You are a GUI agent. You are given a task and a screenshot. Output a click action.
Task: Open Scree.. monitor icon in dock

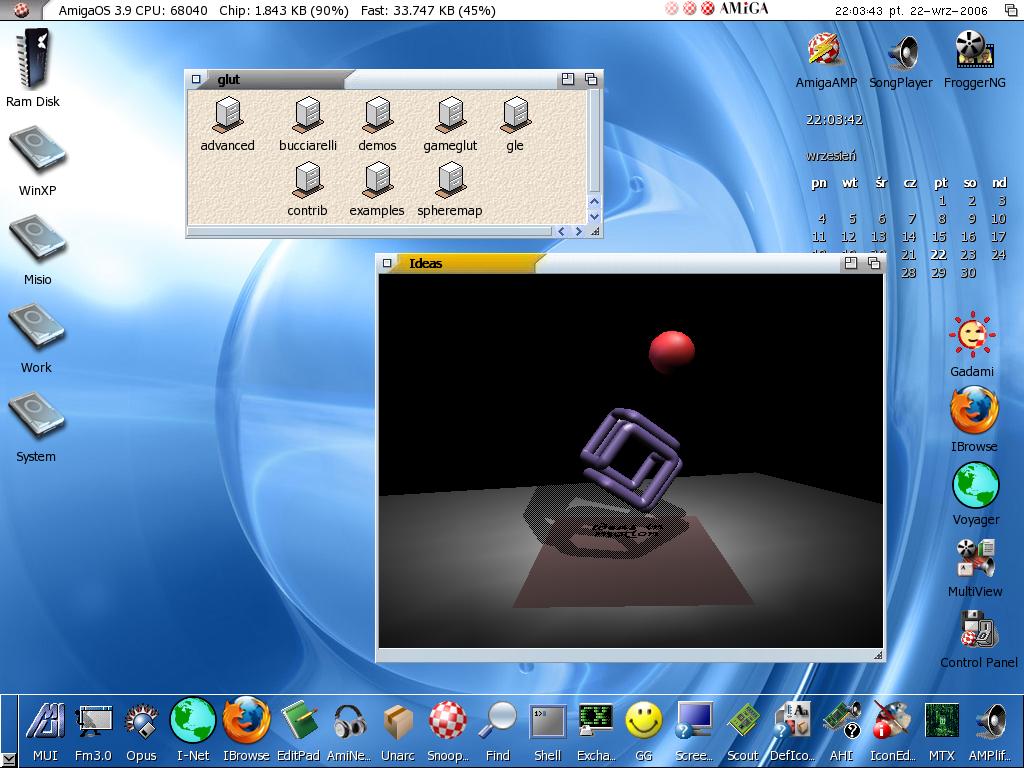[694, 722]
